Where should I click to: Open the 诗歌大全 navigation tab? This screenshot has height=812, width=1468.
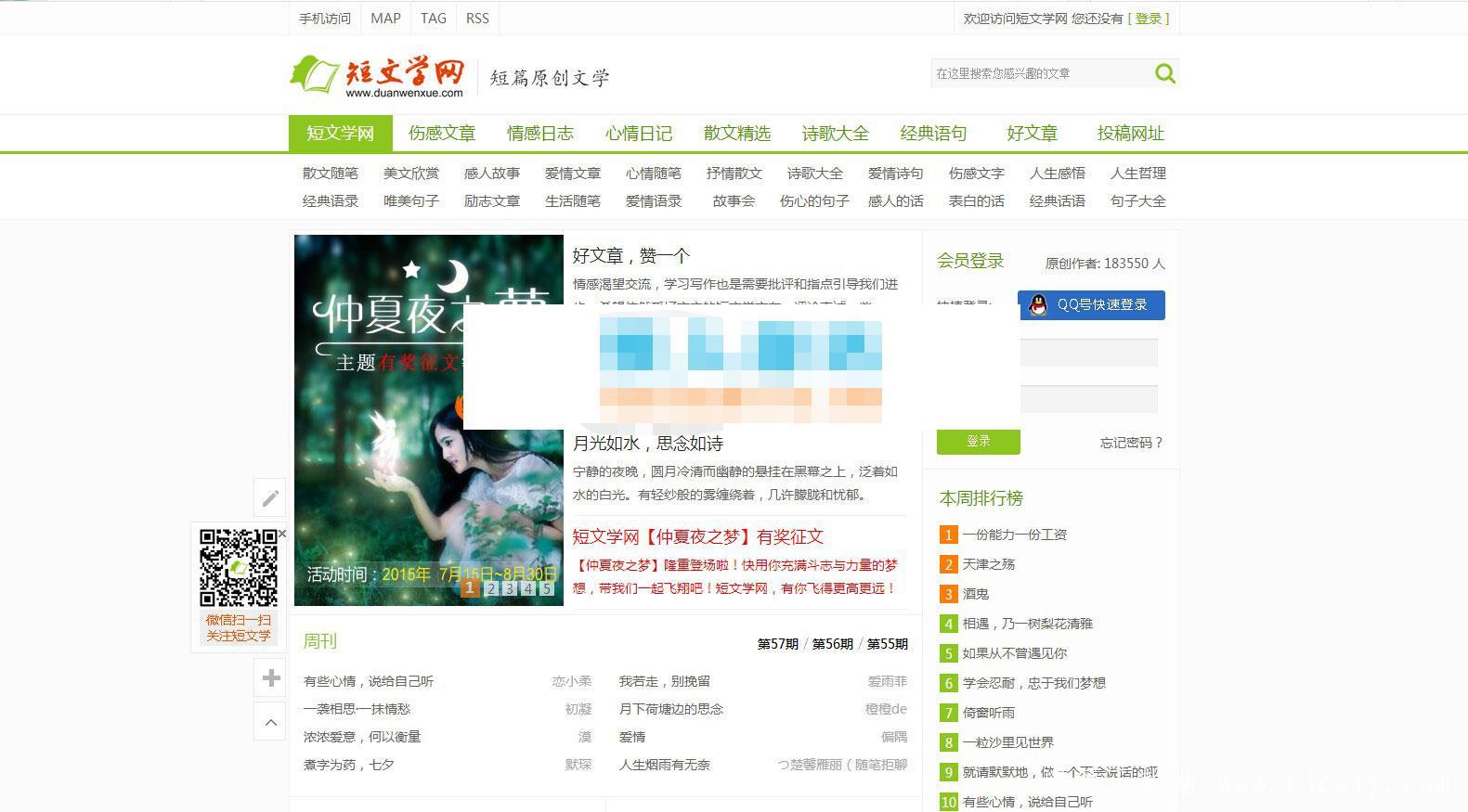(835, 134)
